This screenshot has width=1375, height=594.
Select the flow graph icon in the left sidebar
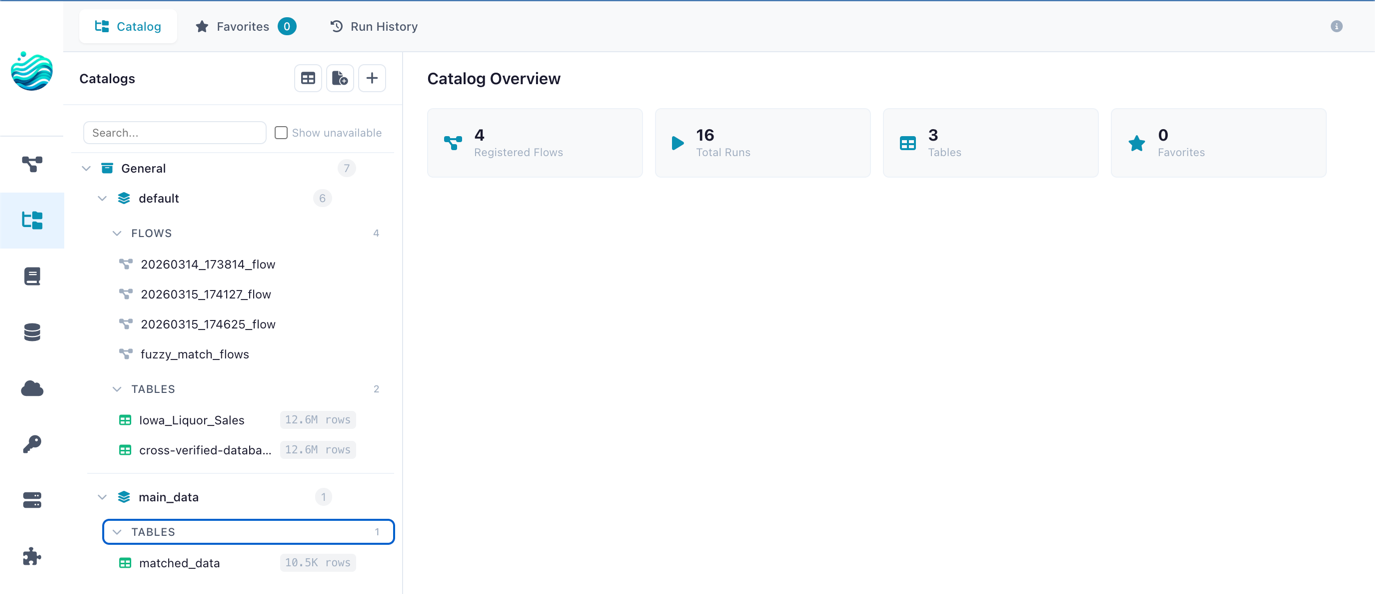tap(32, 164)
